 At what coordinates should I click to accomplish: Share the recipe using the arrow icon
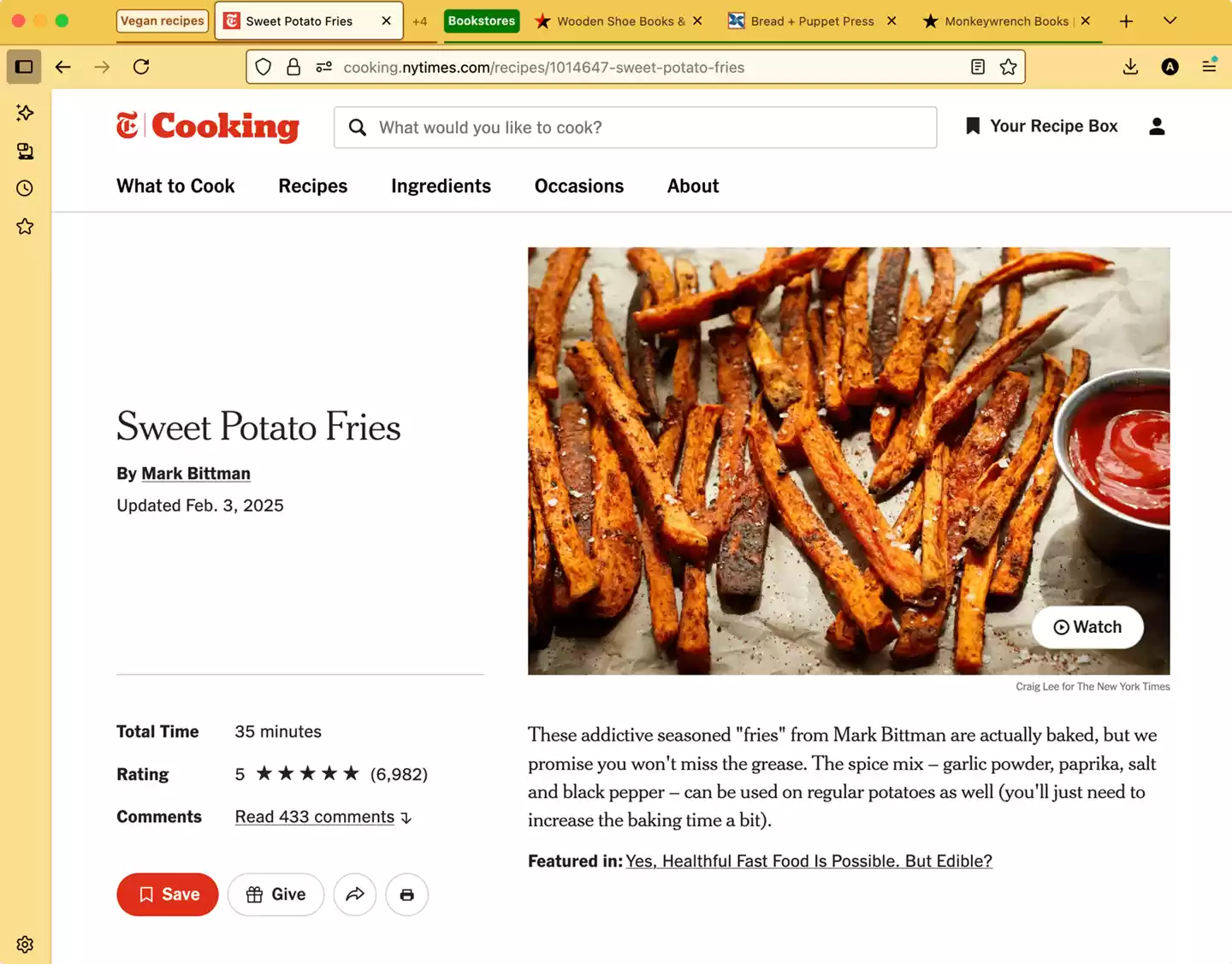pos(355,894)
